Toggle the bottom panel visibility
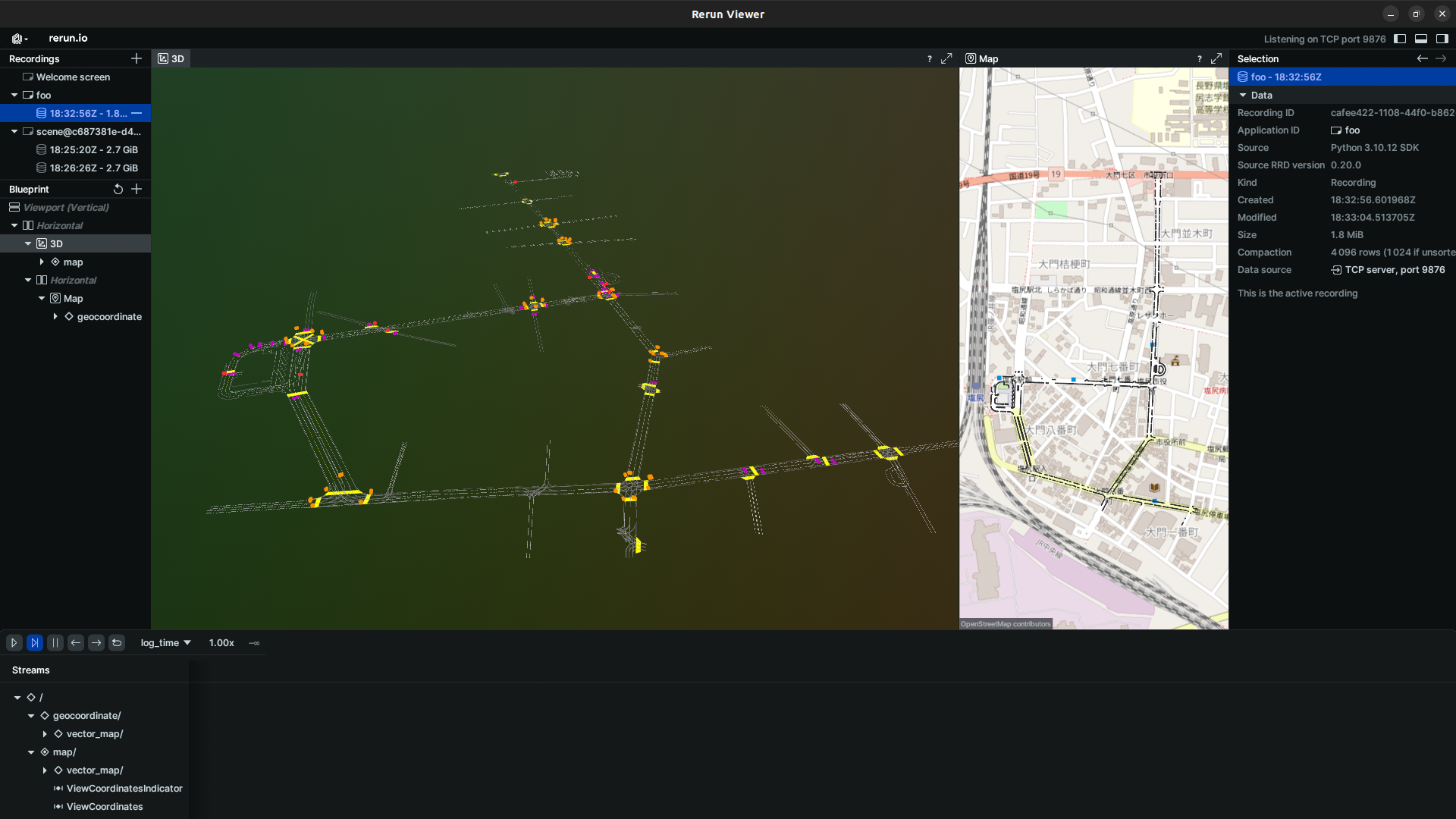This screenshot has width=1456, height=819. pos(1421,39)
